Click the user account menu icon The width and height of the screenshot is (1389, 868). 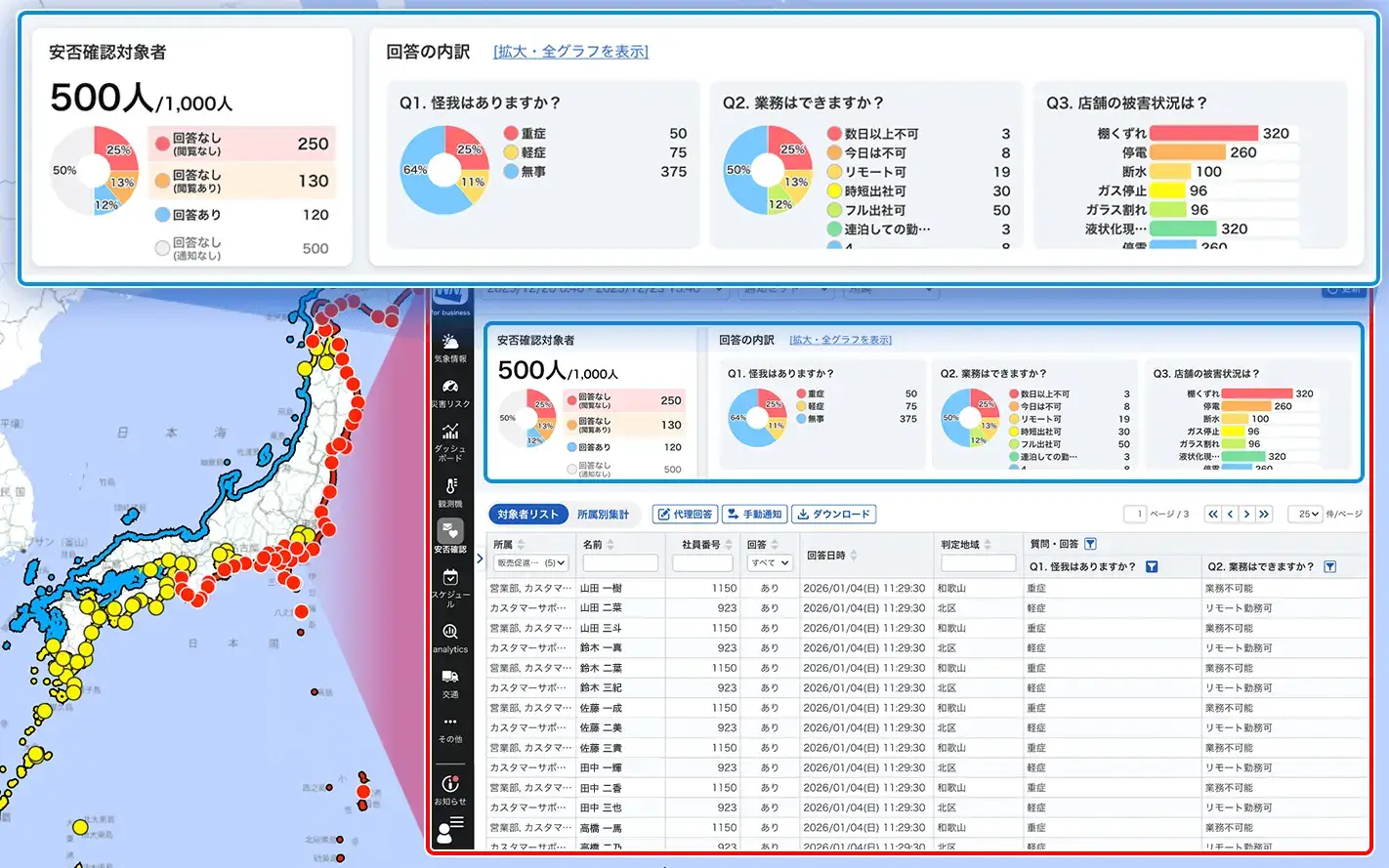click(x=450, y=830)
